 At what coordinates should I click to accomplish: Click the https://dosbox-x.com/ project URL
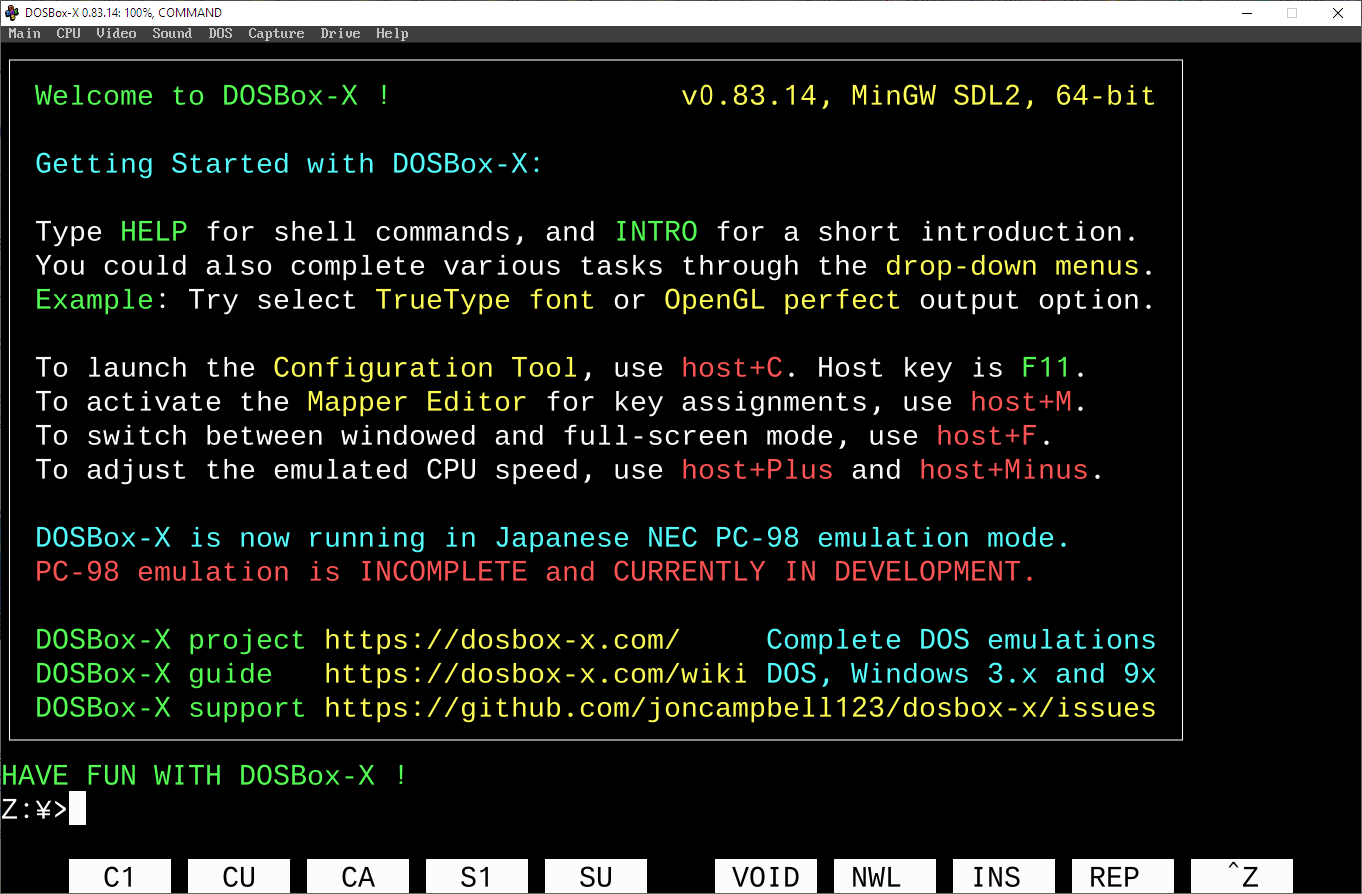[502, 640]
